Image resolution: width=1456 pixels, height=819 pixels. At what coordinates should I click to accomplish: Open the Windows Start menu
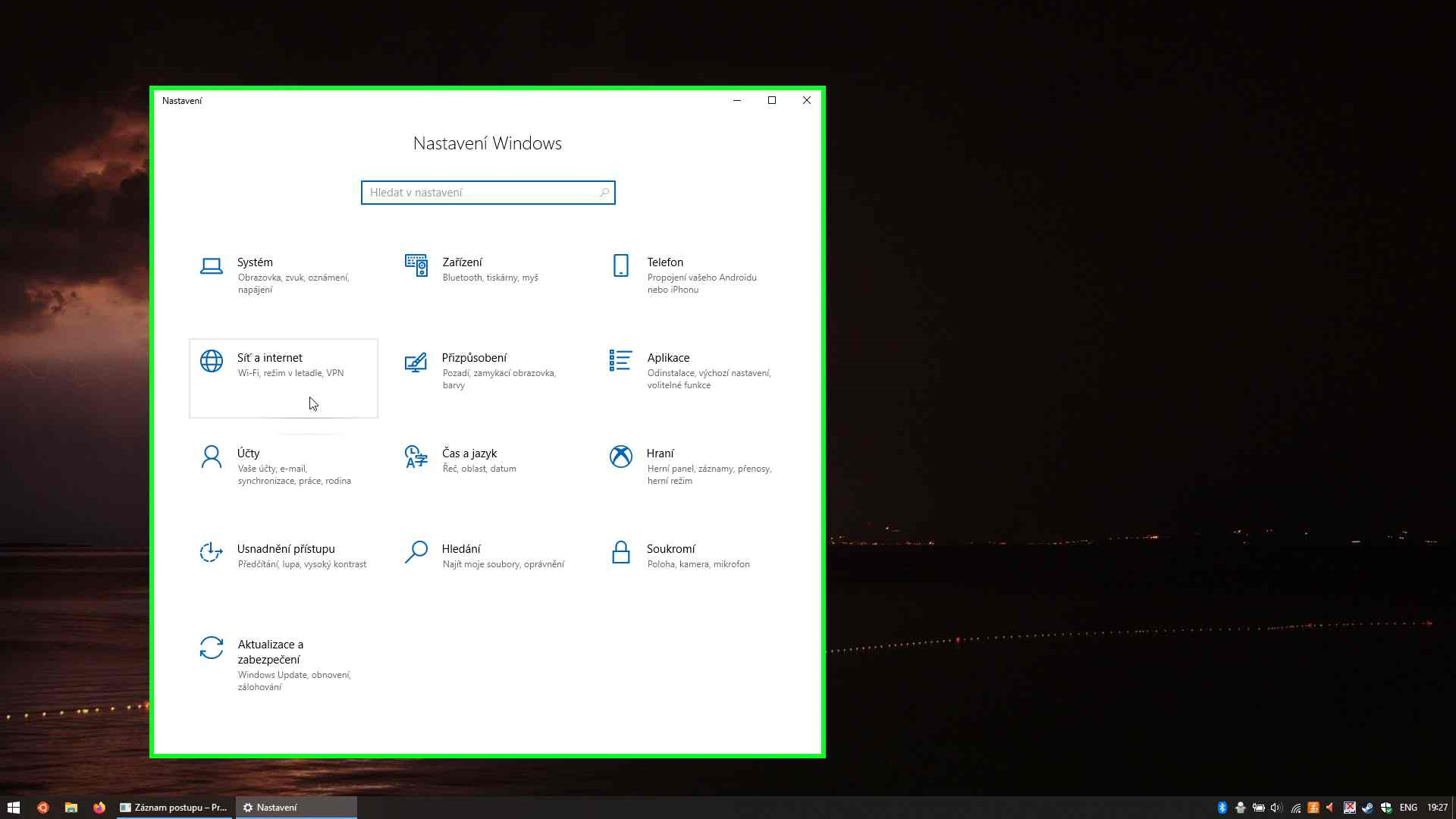[13, 808]
